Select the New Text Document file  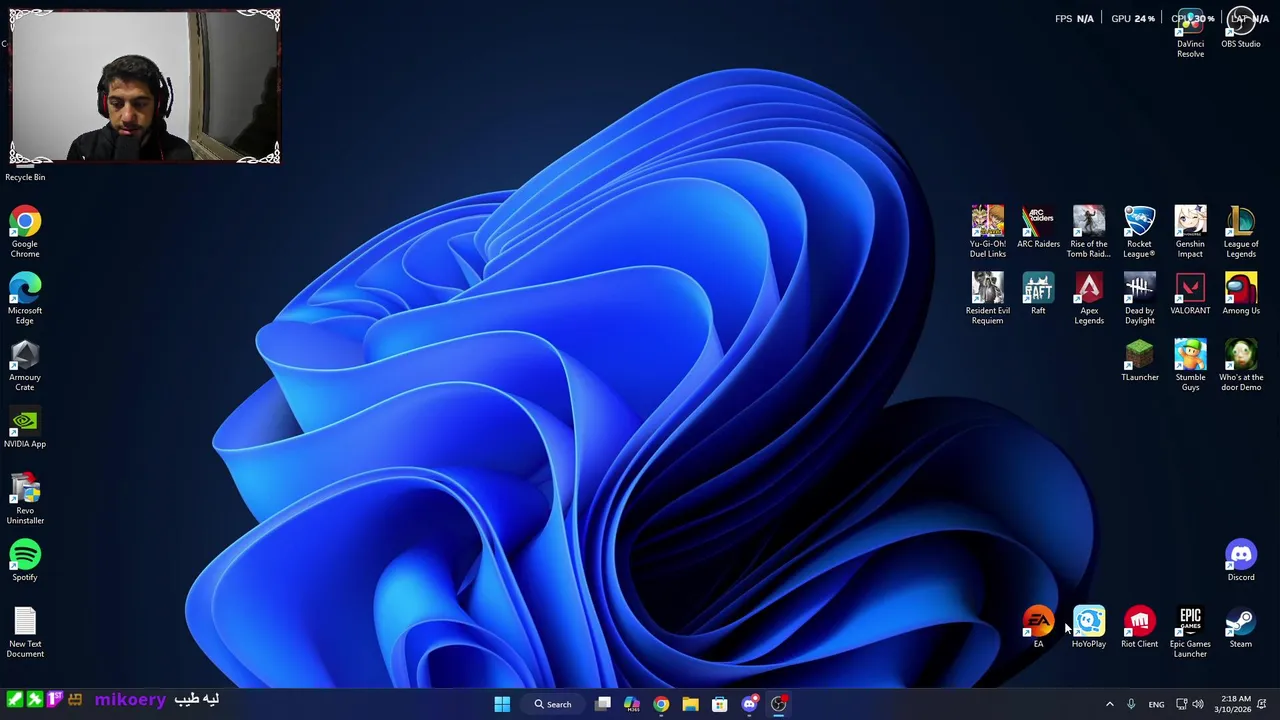25,632
